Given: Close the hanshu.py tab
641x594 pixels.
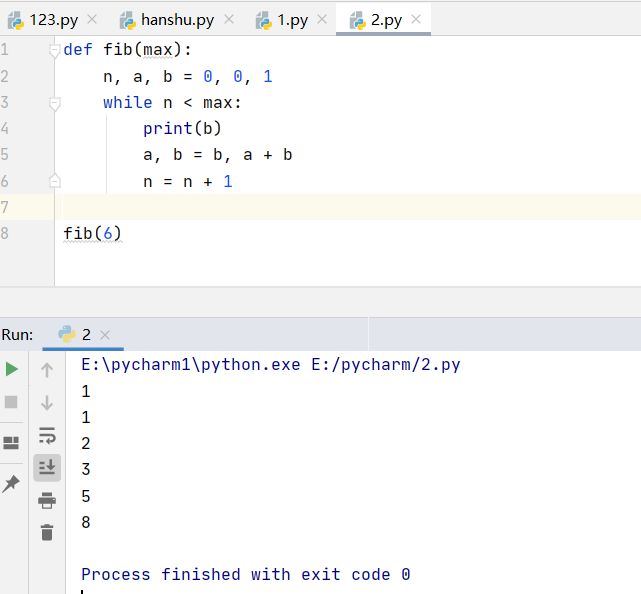Looking at the screenshot, I should pyautogui.click(x=229, y=19).
